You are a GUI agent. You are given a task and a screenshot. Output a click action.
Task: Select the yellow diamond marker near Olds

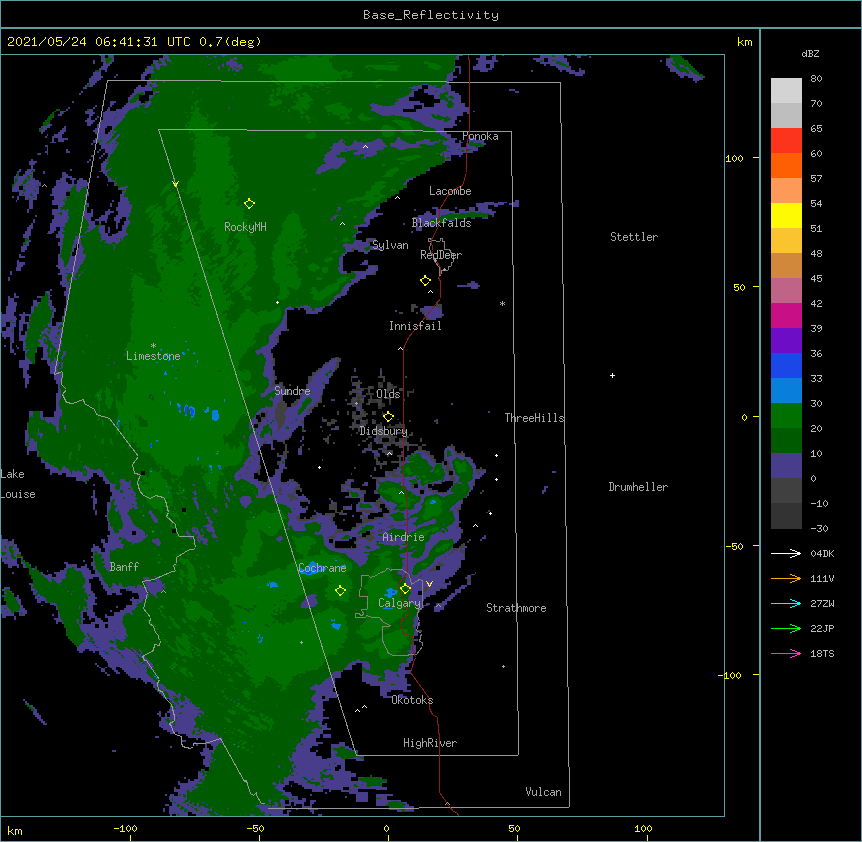[388, 416]
